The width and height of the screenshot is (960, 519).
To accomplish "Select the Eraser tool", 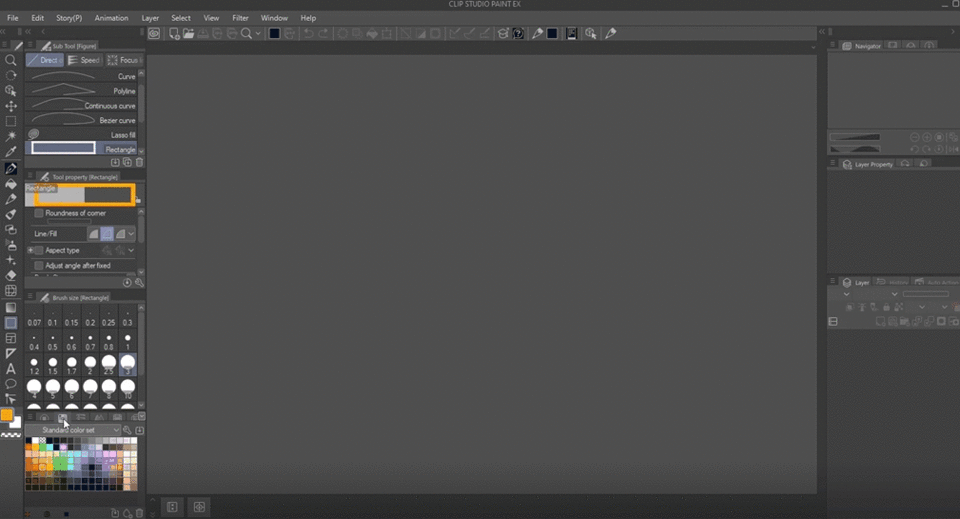I will point(10,275).
